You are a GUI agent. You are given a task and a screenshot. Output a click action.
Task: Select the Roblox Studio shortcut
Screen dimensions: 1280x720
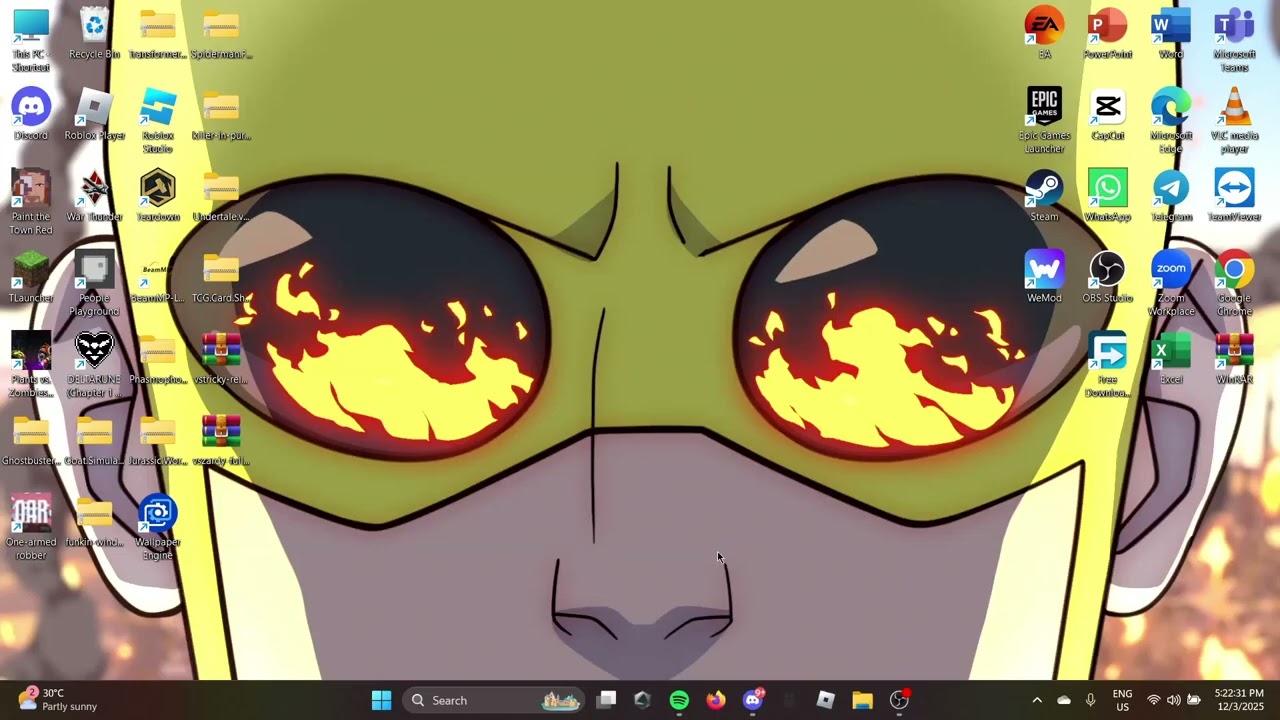(x=158, y=121)
